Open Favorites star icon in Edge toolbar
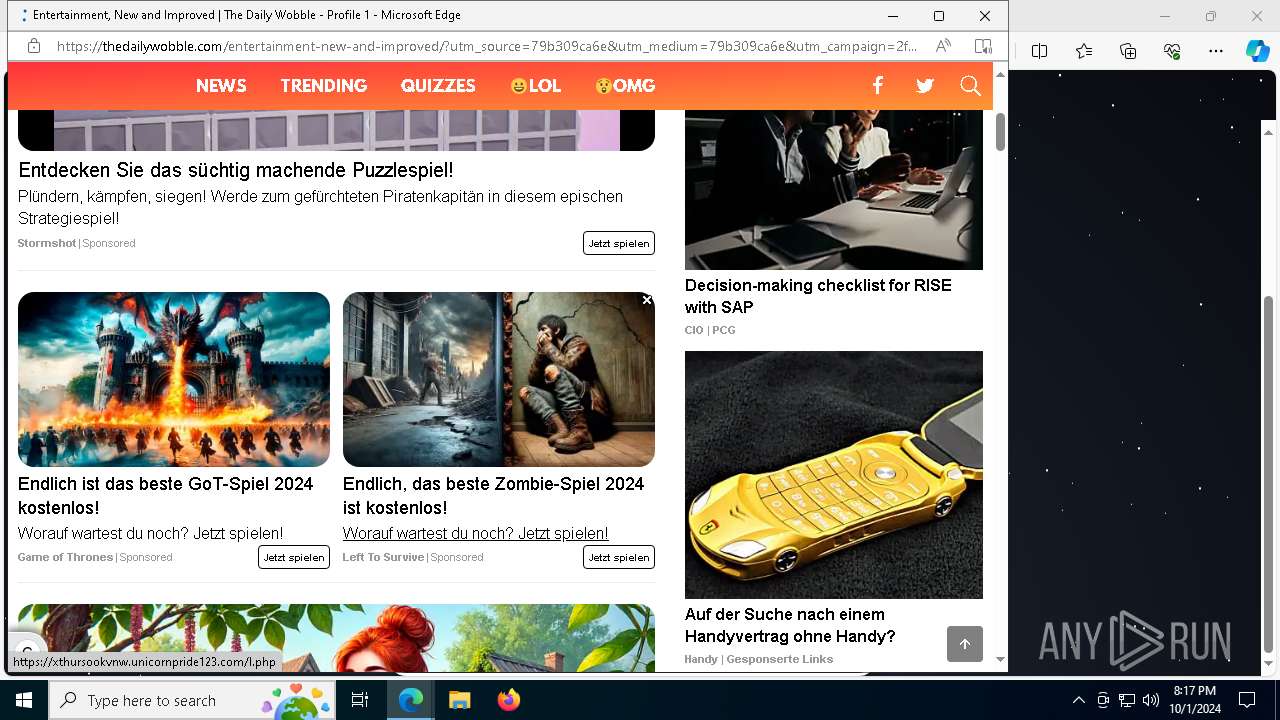Viewport: 1280px width, 720px height. point(1084,51)
